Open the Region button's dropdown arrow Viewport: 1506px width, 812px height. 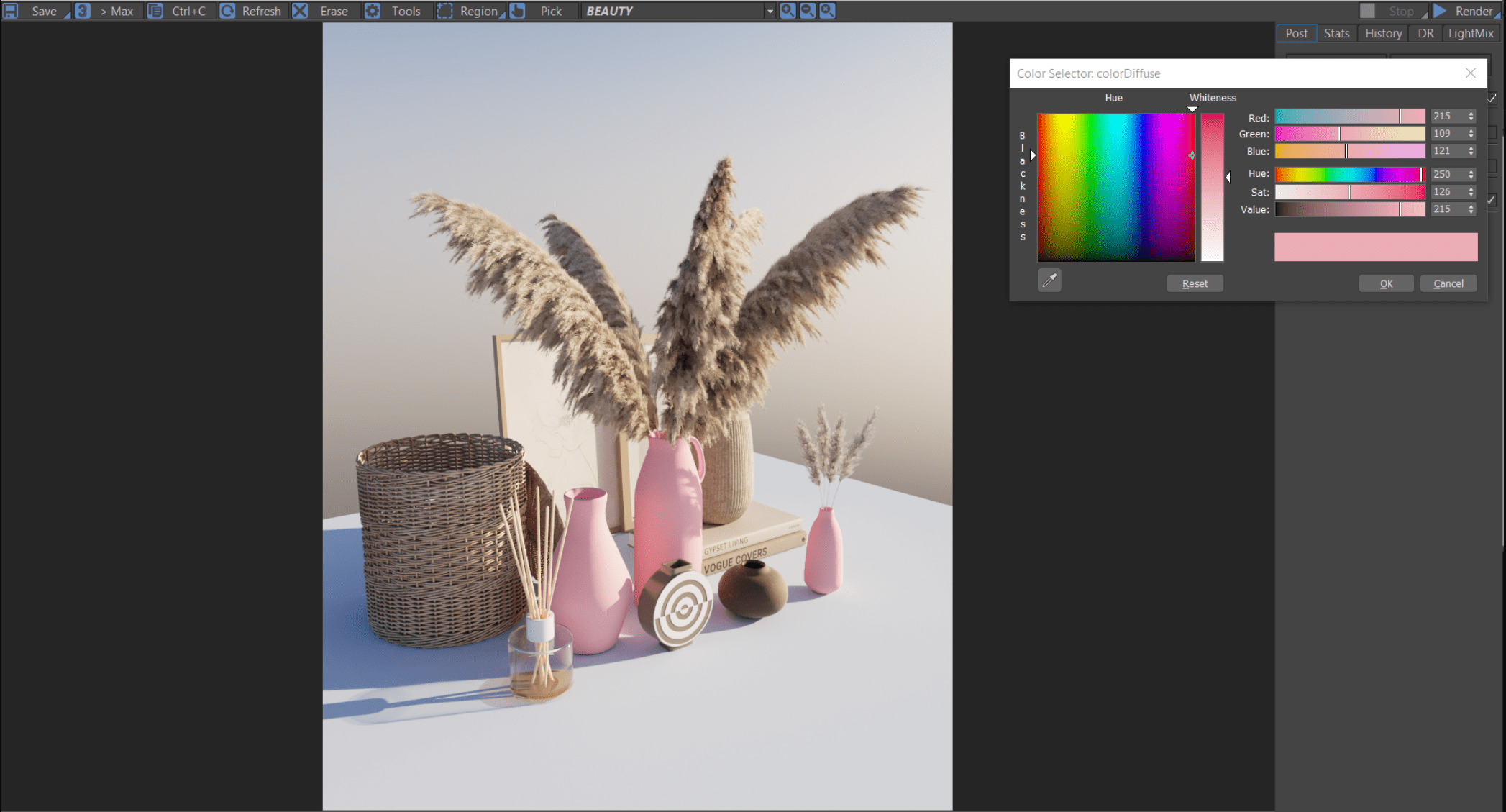click(503, 14)
